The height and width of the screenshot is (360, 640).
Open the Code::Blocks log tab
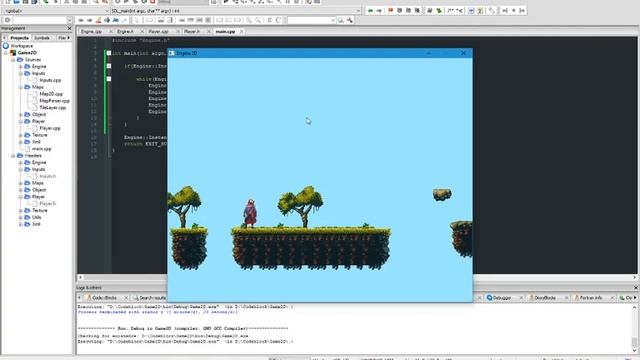click(x=104, y=298)
